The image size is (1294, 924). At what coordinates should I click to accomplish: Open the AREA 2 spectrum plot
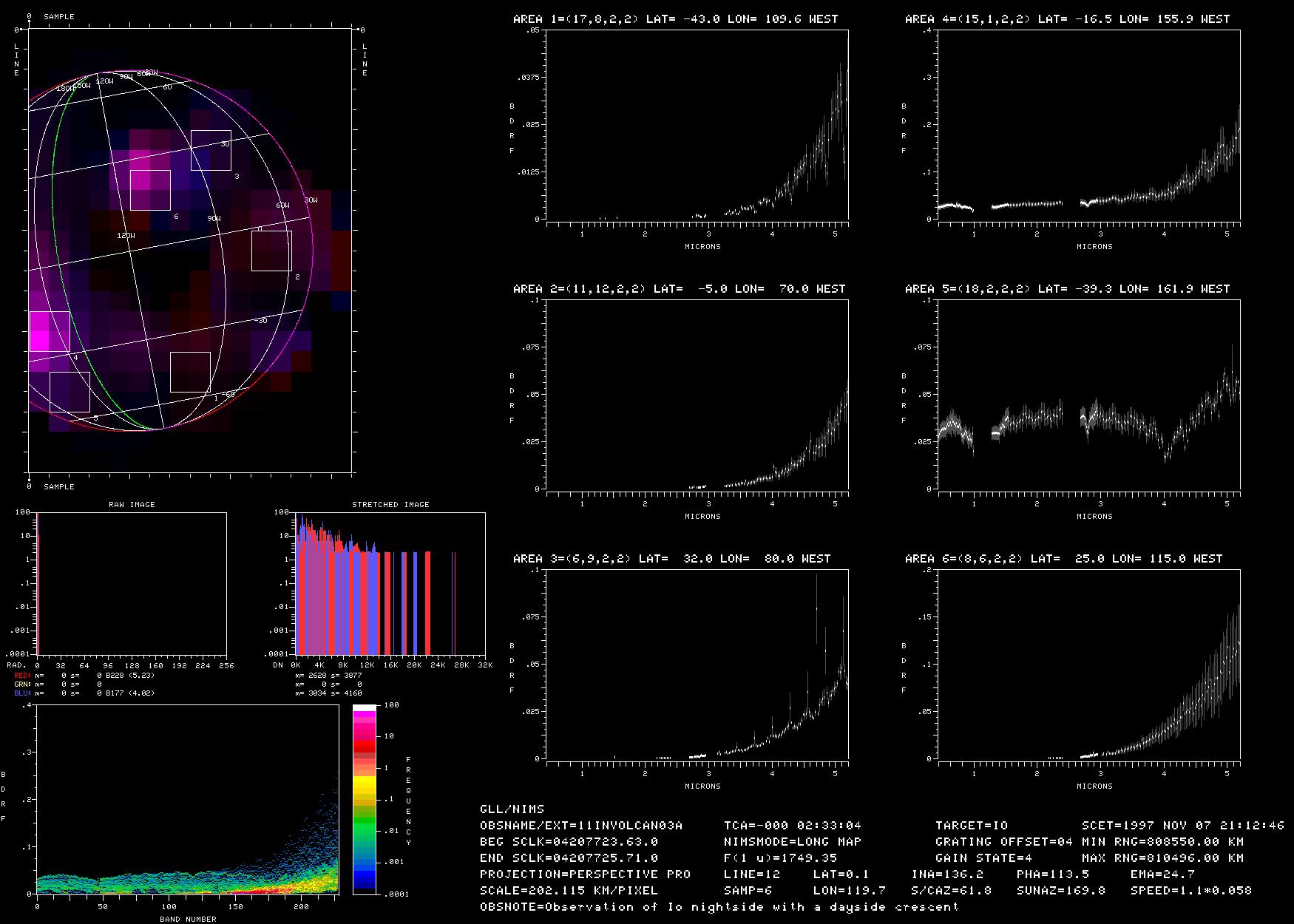(697, 395)
